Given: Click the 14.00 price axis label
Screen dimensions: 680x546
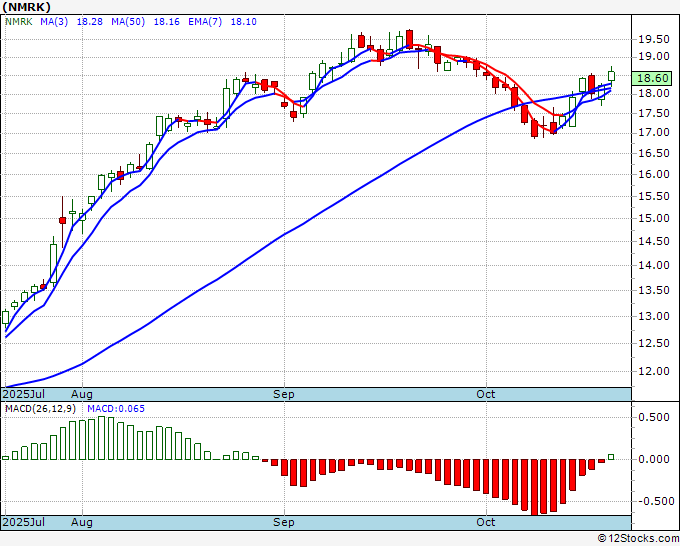Looking at the screenshot, I should (654, 265).
